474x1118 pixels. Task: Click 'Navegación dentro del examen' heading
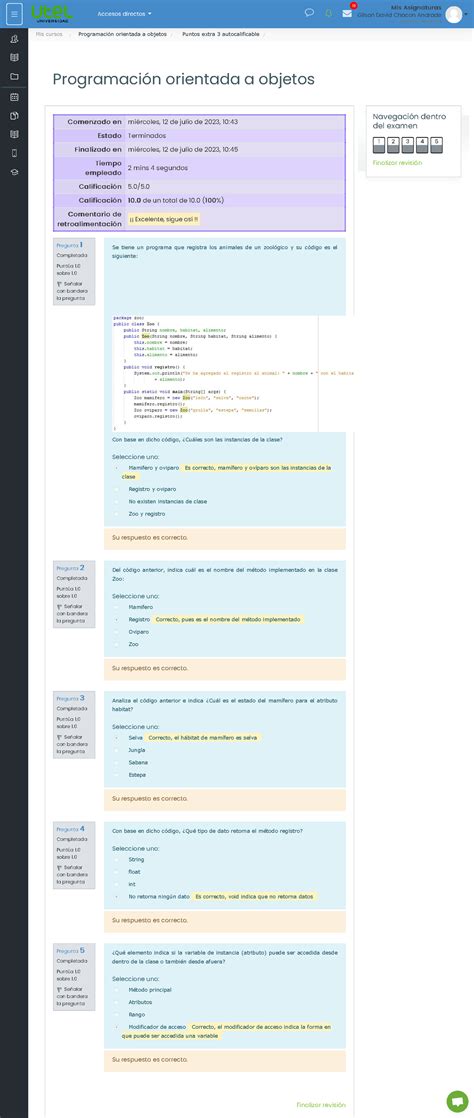click(407, 120)
